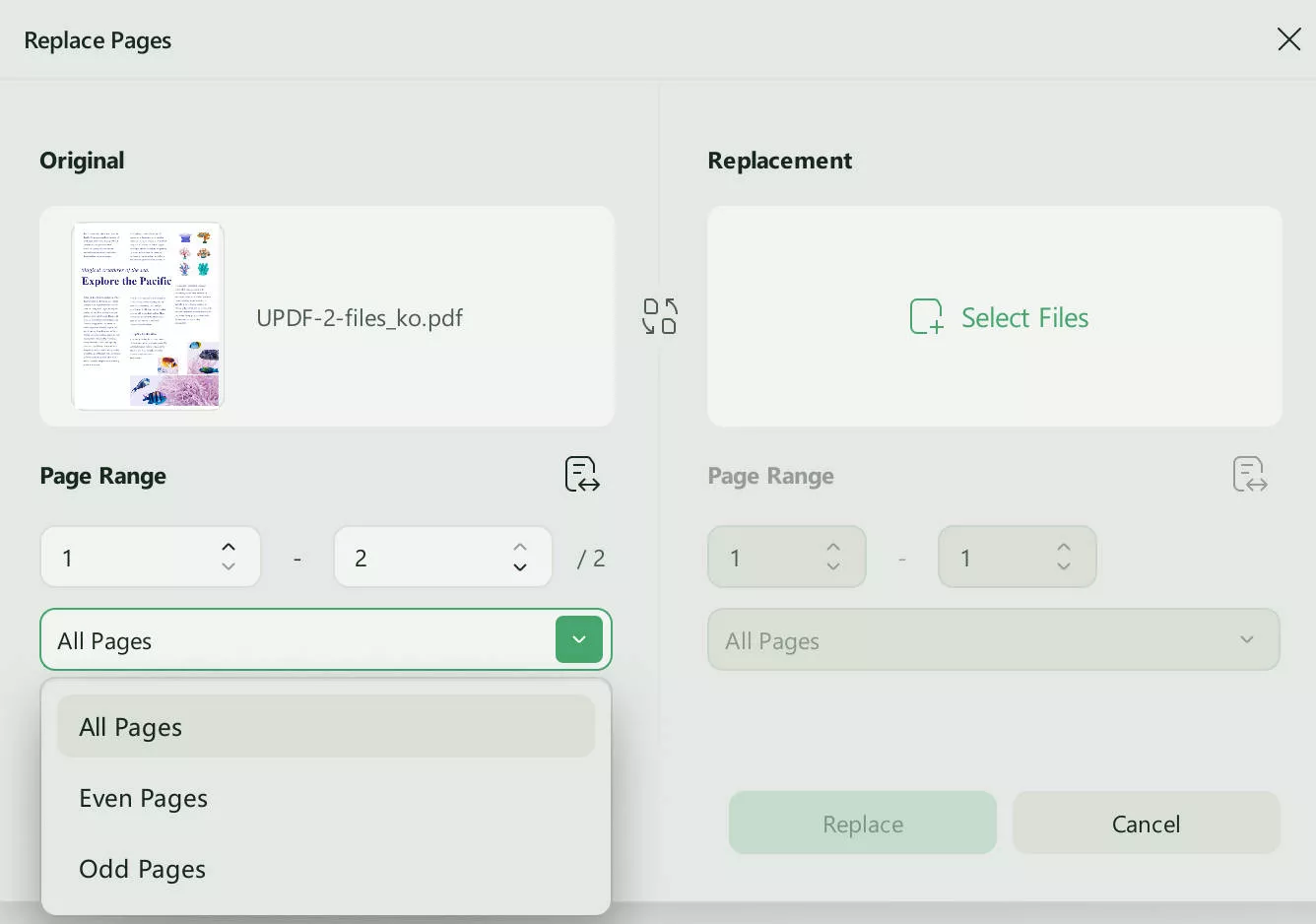Close the Replace Pages dialog
1316x924 pixels.
1289,39
